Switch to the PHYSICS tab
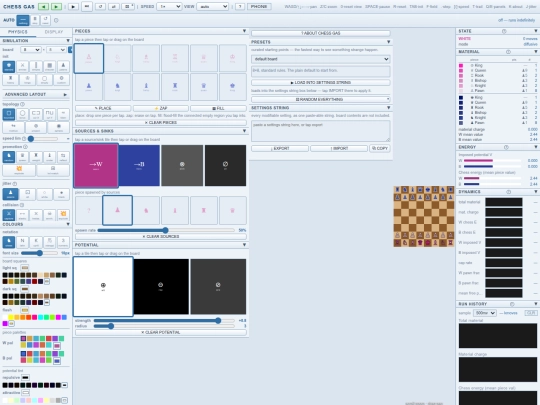The height and width of the screenshot is (405, 540). tap(18, 32)
